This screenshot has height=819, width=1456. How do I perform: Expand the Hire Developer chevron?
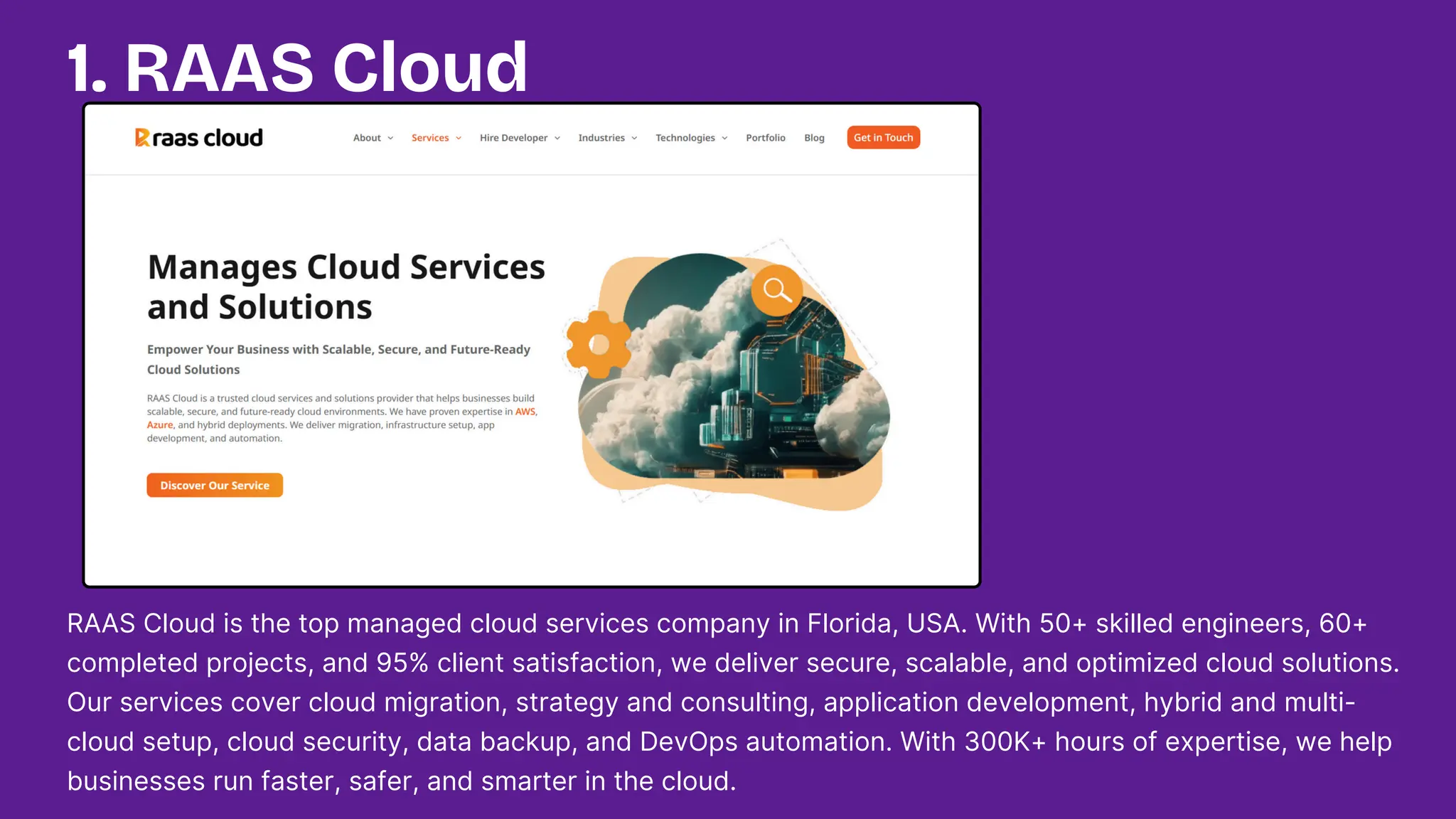click(557, 138)
